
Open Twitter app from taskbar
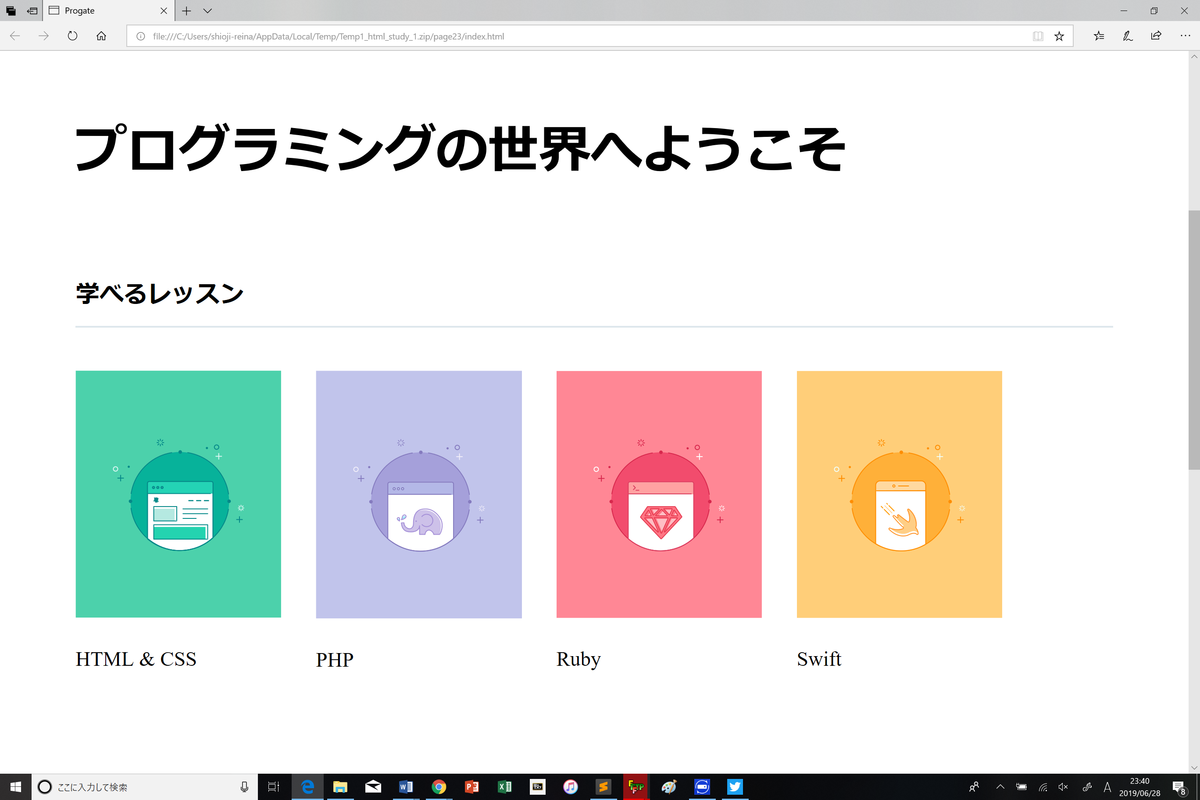(735, 787)
